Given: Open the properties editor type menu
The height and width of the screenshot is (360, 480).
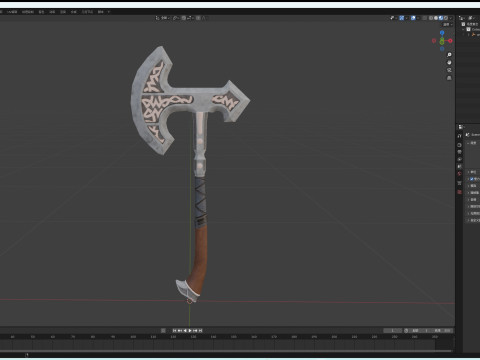Looking at the screenshot, I should click(x=461, y=127).
